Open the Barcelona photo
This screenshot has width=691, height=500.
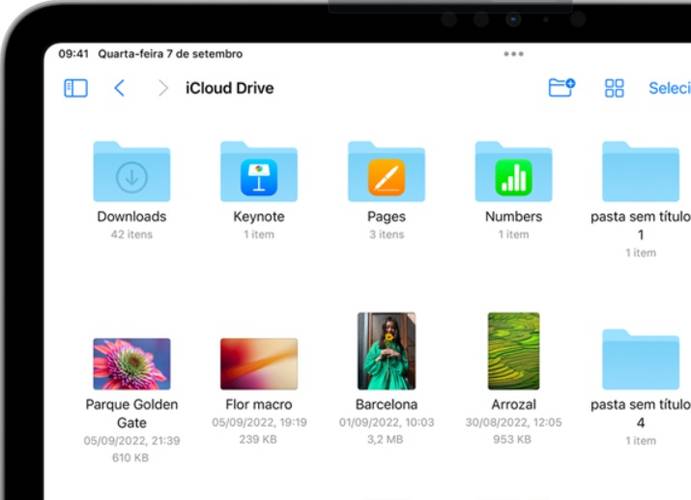[386, 351]
